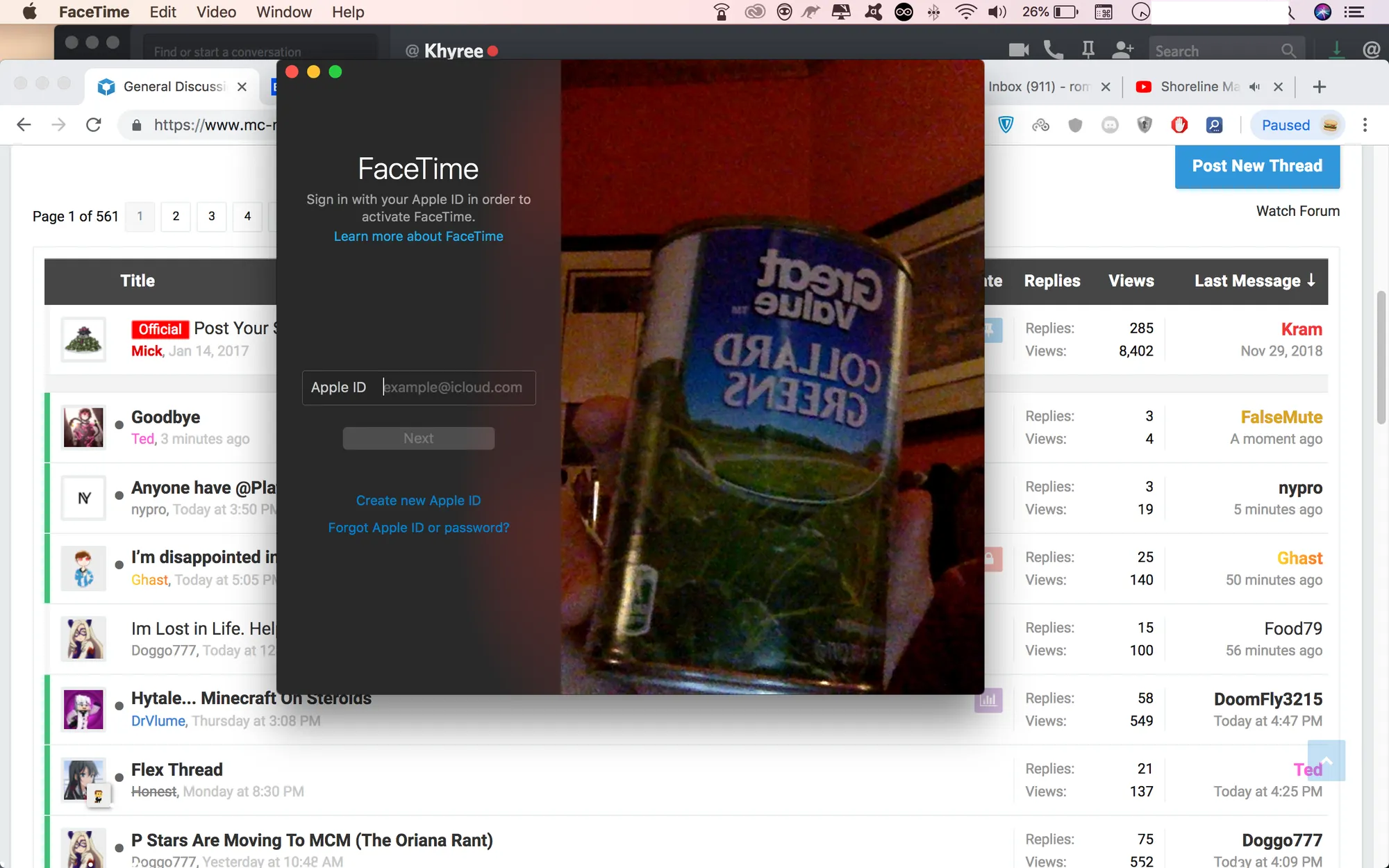Click the red AdBlock hand extension
This screenshot has height=868, width=1389.
coord(1179,125)
